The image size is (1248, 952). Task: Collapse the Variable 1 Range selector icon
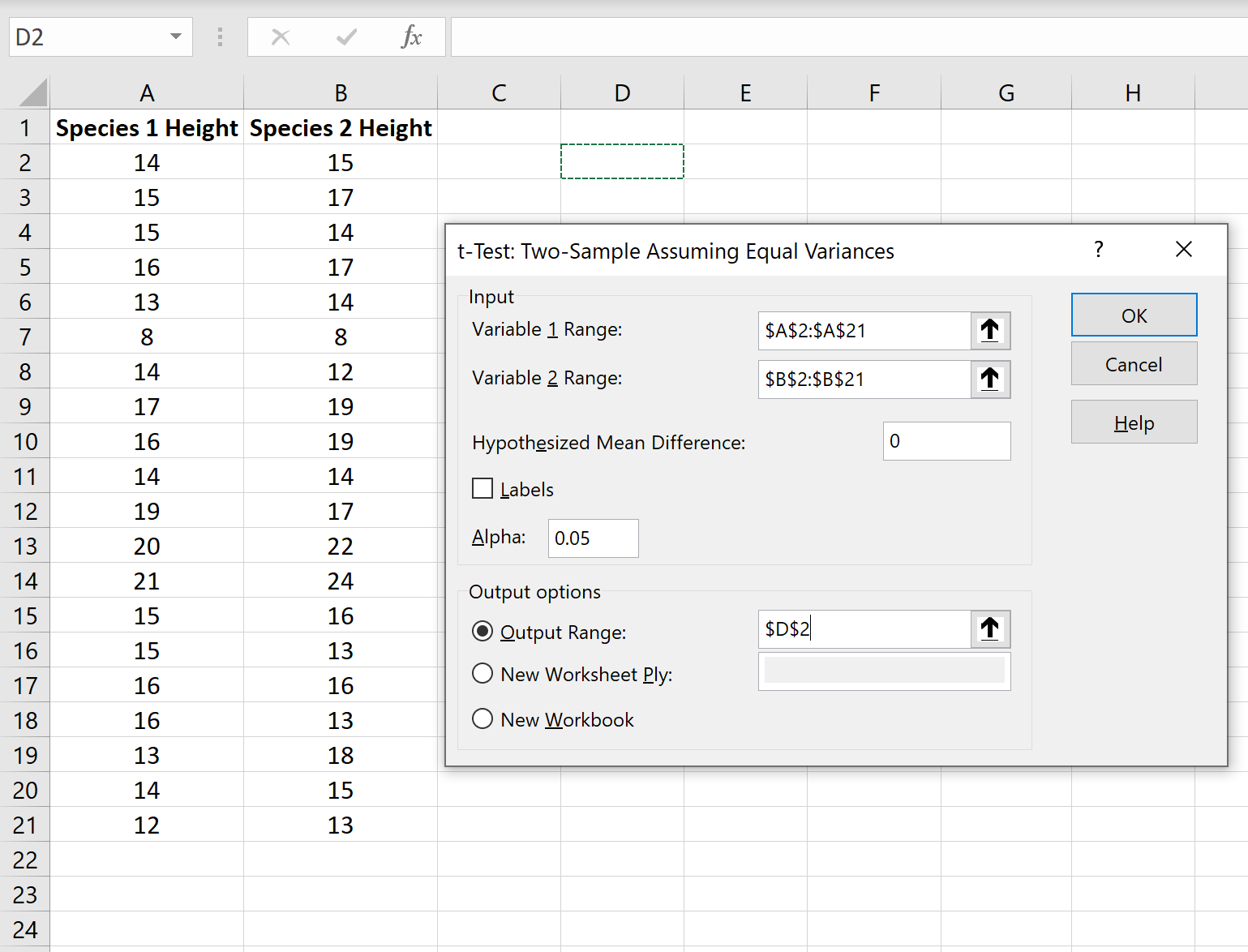tap(990, 331)
